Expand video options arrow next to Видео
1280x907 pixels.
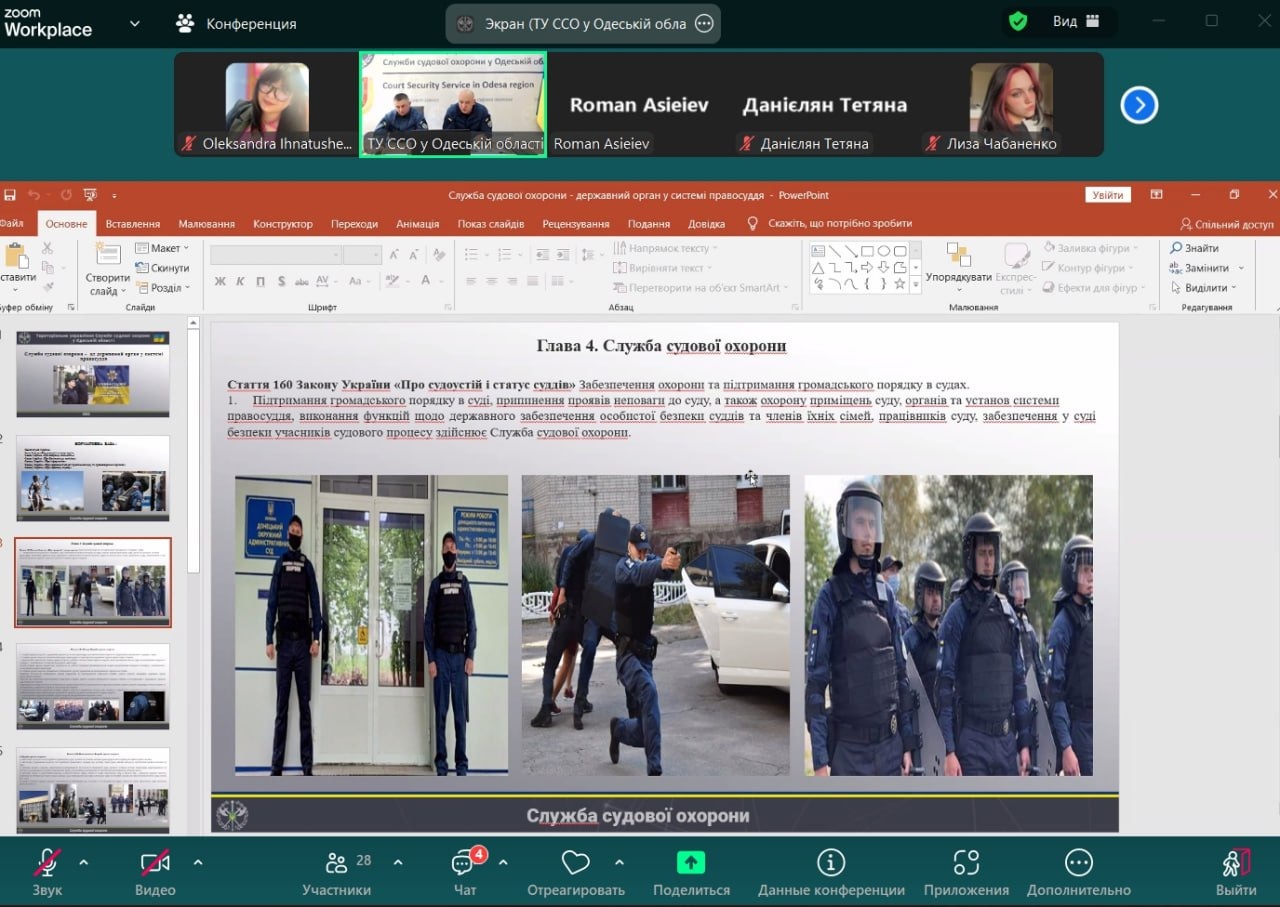tap(198, 862)
